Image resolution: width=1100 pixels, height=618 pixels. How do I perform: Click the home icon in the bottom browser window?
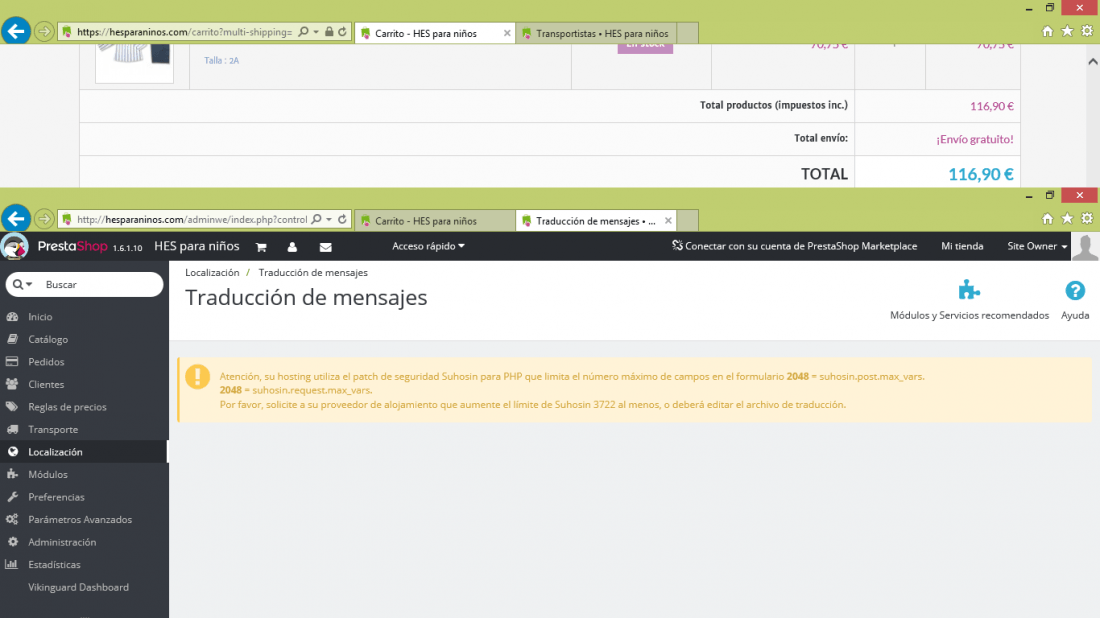(x=1047, y=219)
